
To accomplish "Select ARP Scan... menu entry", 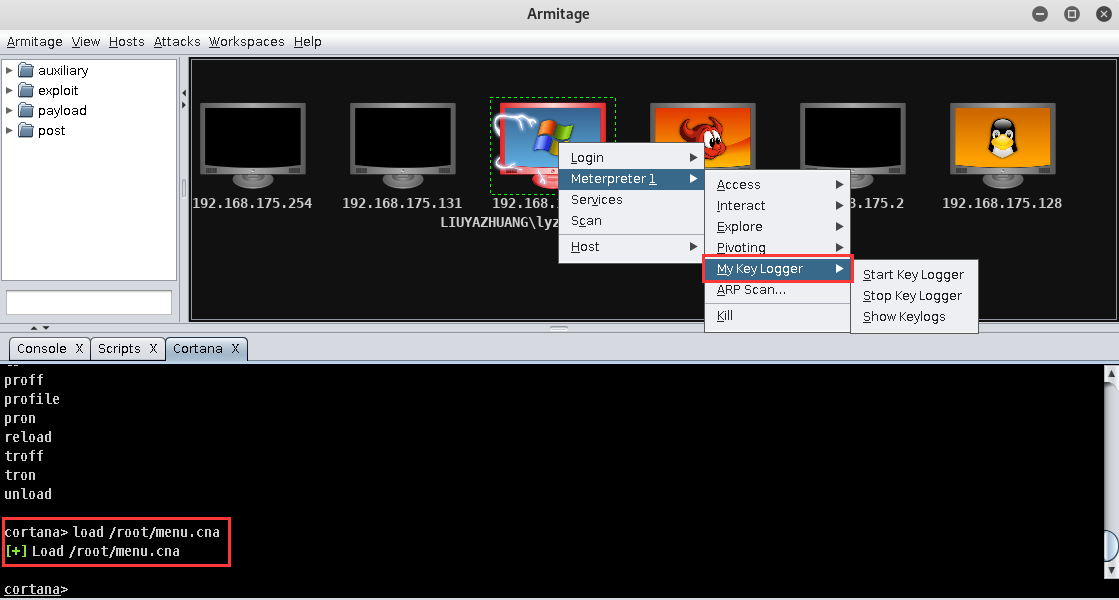I will 777,290.
